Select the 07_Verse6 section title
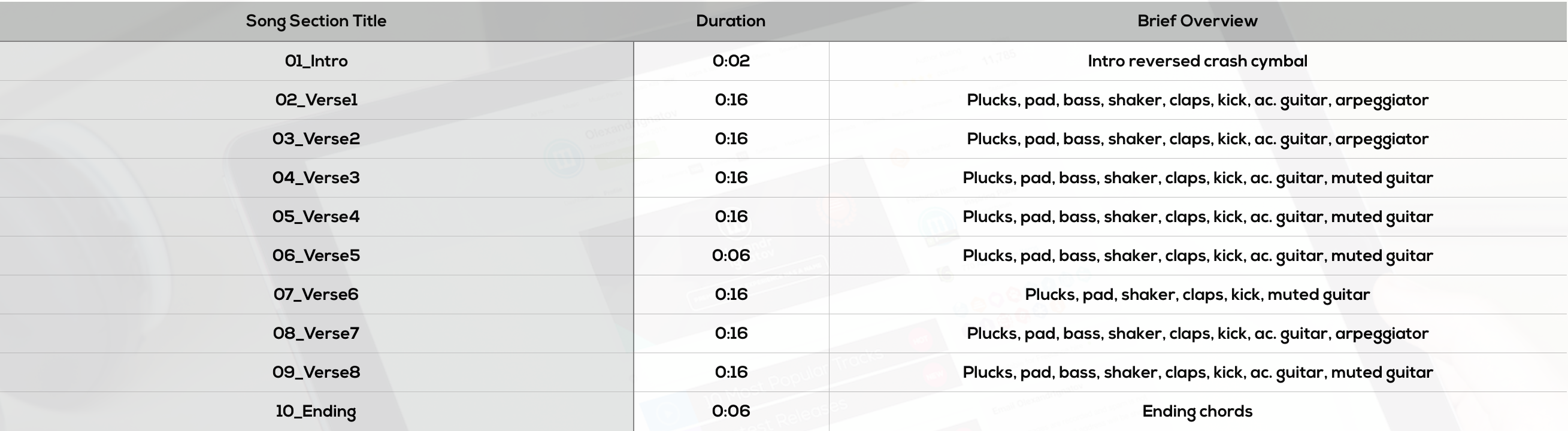The image size is (1568, 431). (316, 295)
